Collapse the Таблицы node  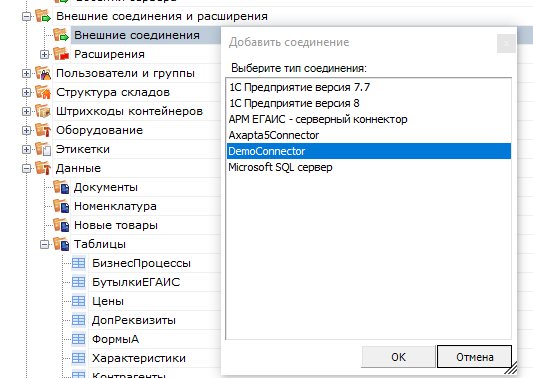click(x=44, y=245)
